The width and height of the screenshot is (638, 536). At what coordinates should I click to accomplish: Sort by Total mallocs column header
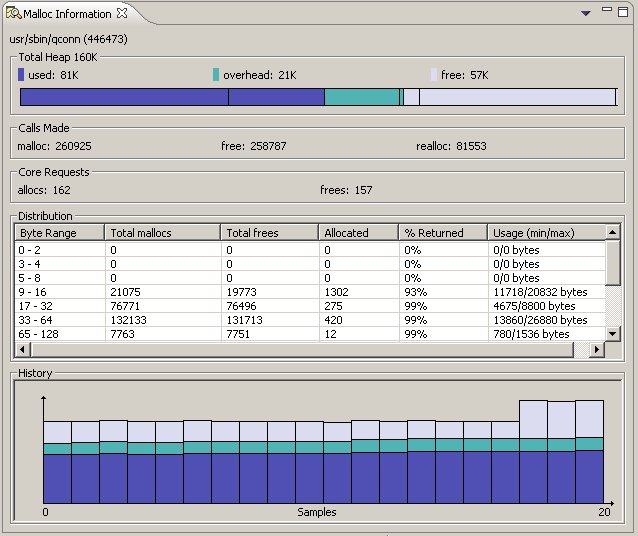click(162, 233)
